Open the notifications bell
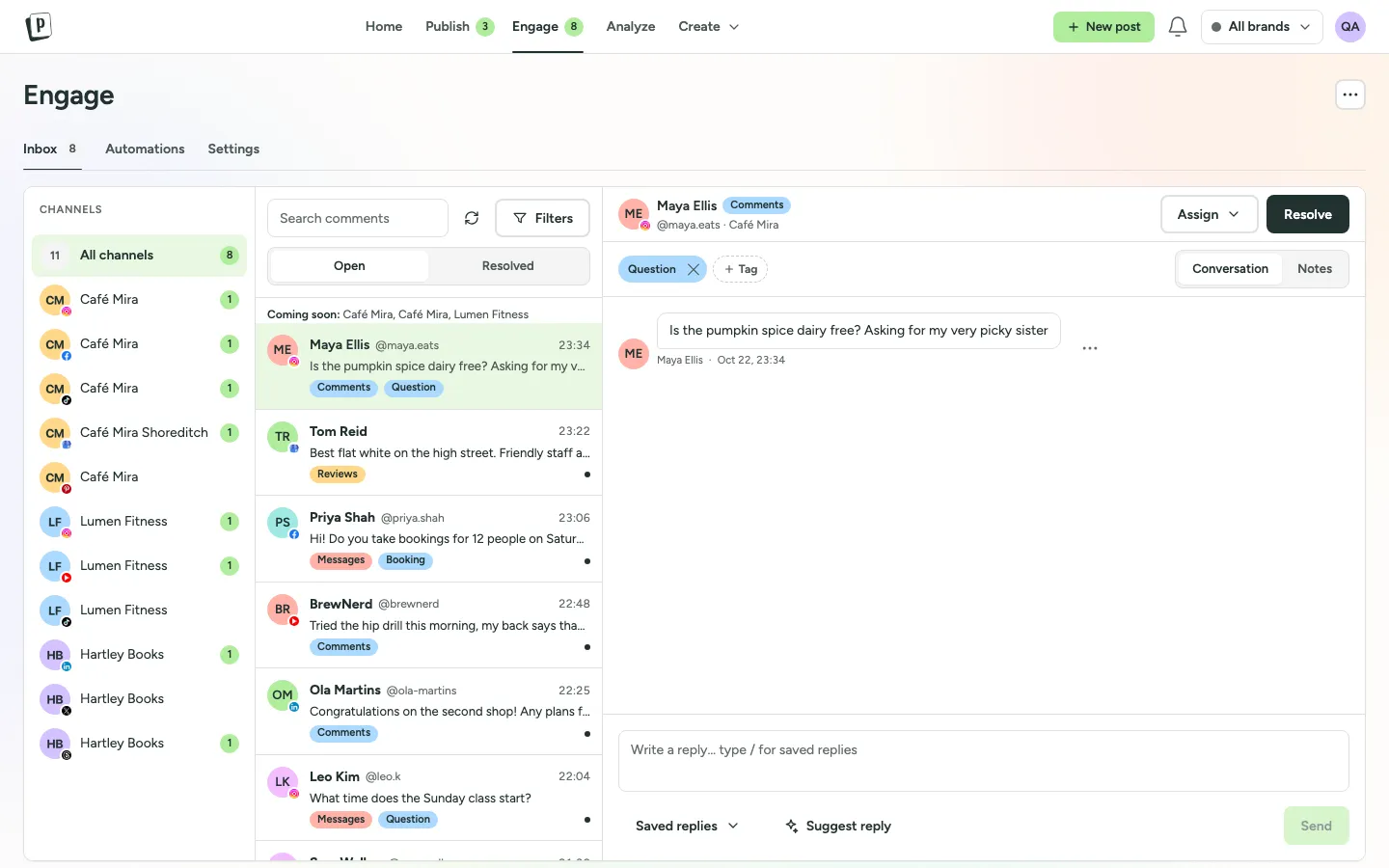 pos(1177,27)
